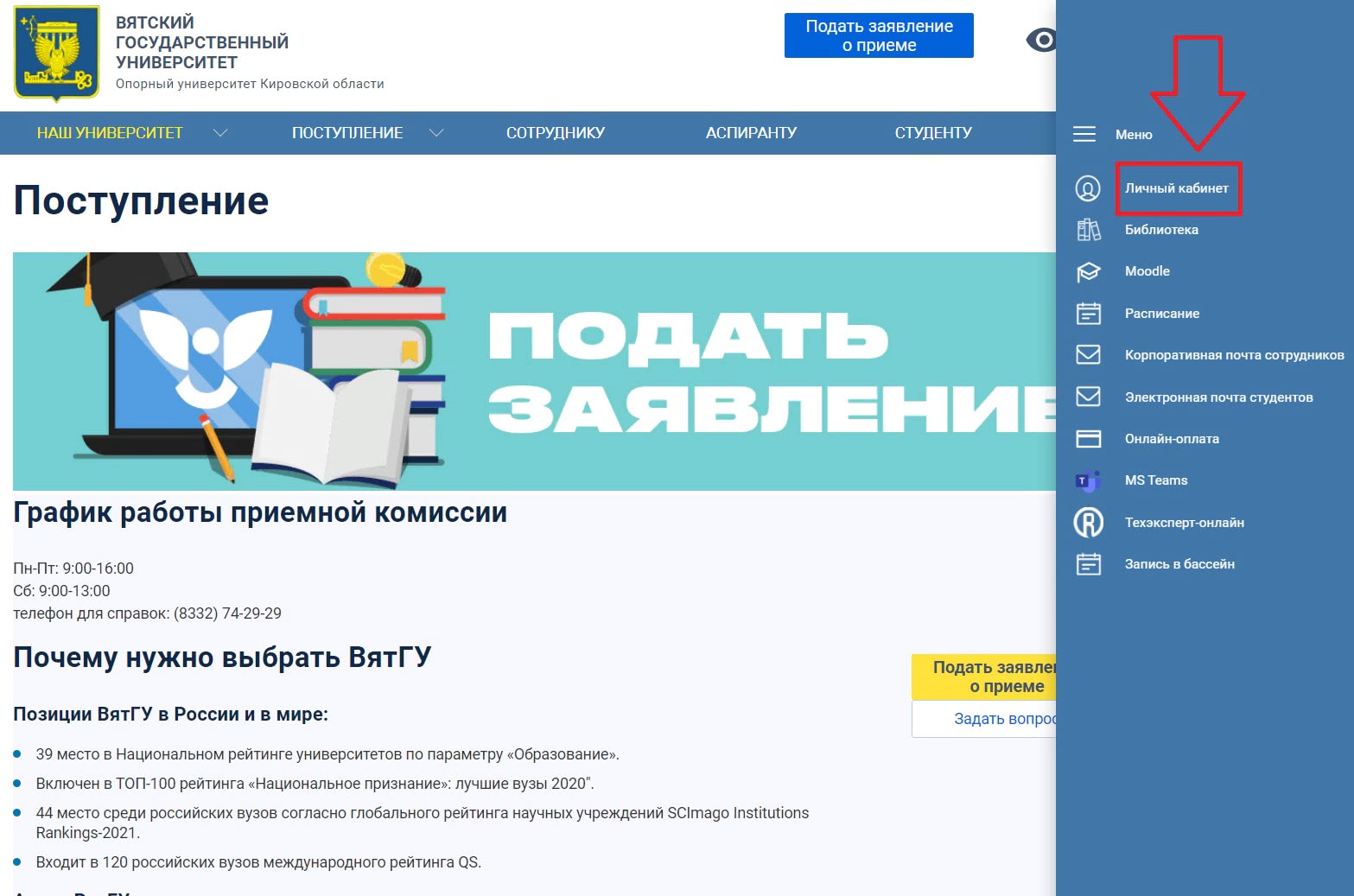1354x896 pixels.
Task: Expand the Поступление dropdown chevron
Action: click(436, 133)
